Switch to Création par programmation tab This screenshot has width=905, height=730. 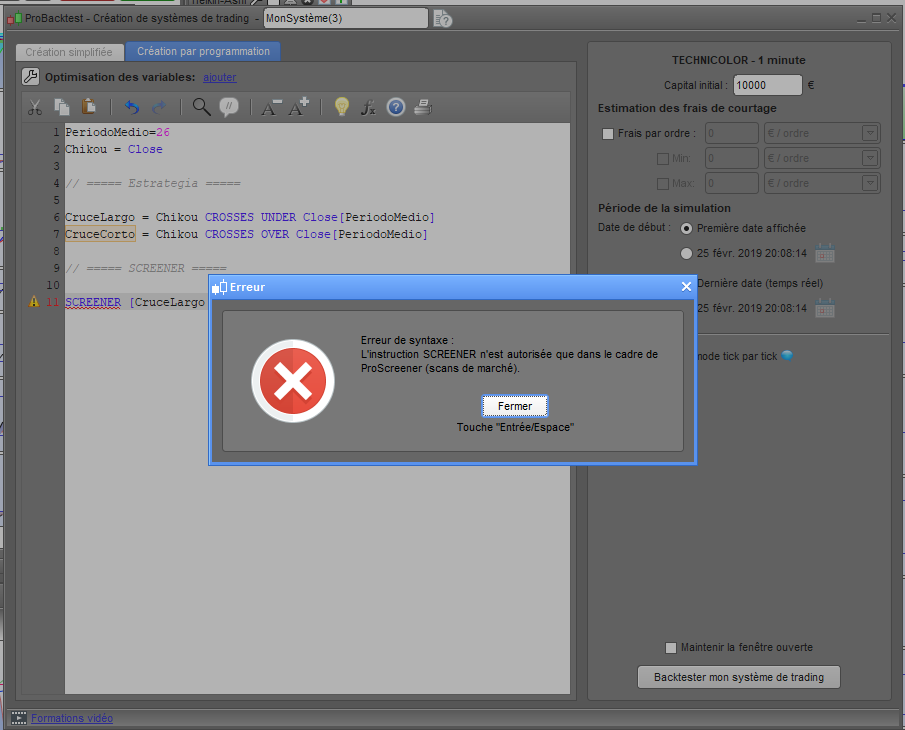203,51
